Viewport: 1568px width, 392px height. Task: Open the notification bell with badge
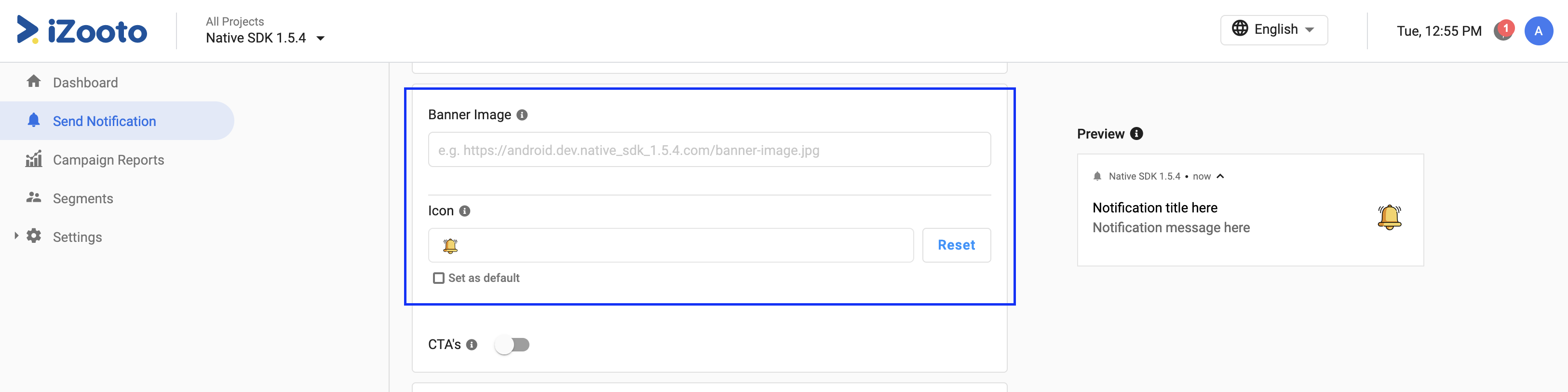pos(1503,30)
